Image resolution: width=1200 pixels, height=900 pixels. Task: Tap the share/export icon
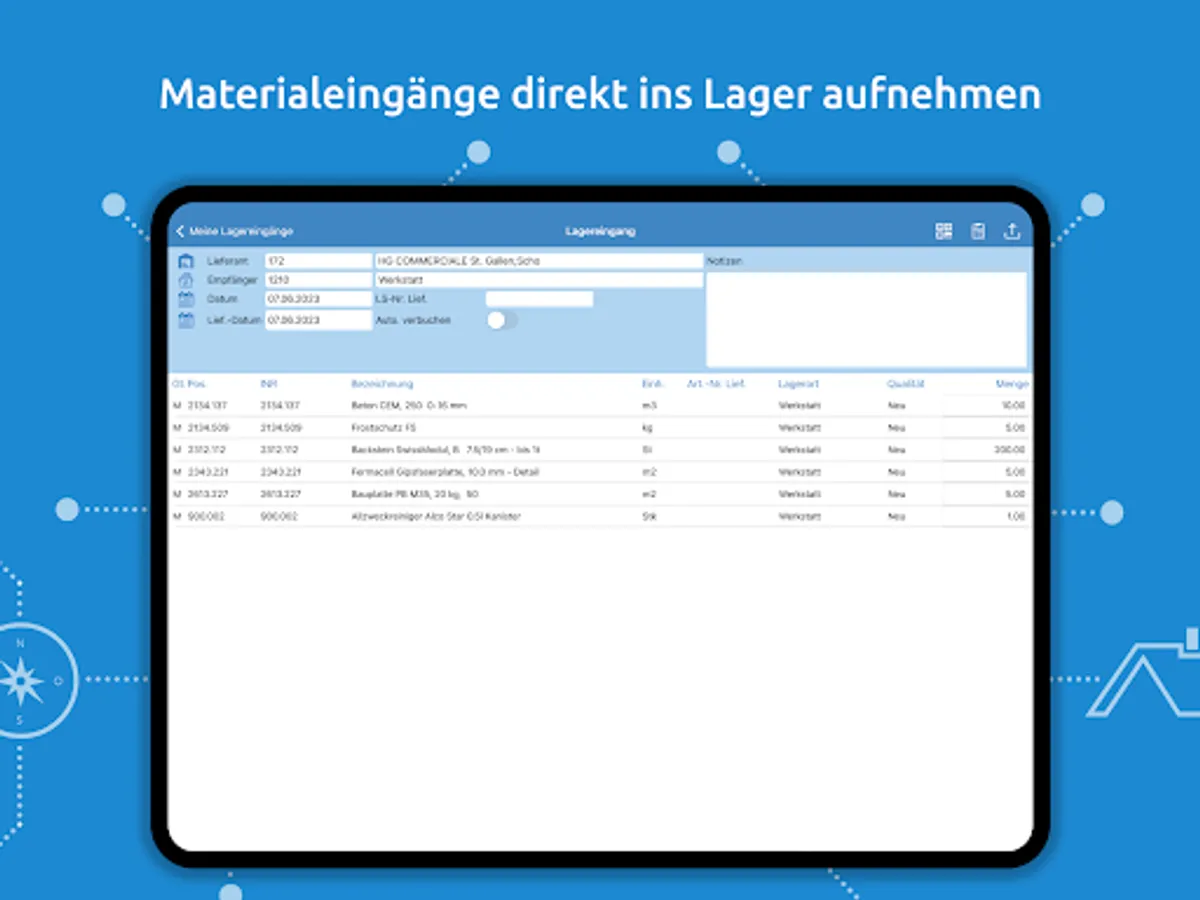(1012, 231)
